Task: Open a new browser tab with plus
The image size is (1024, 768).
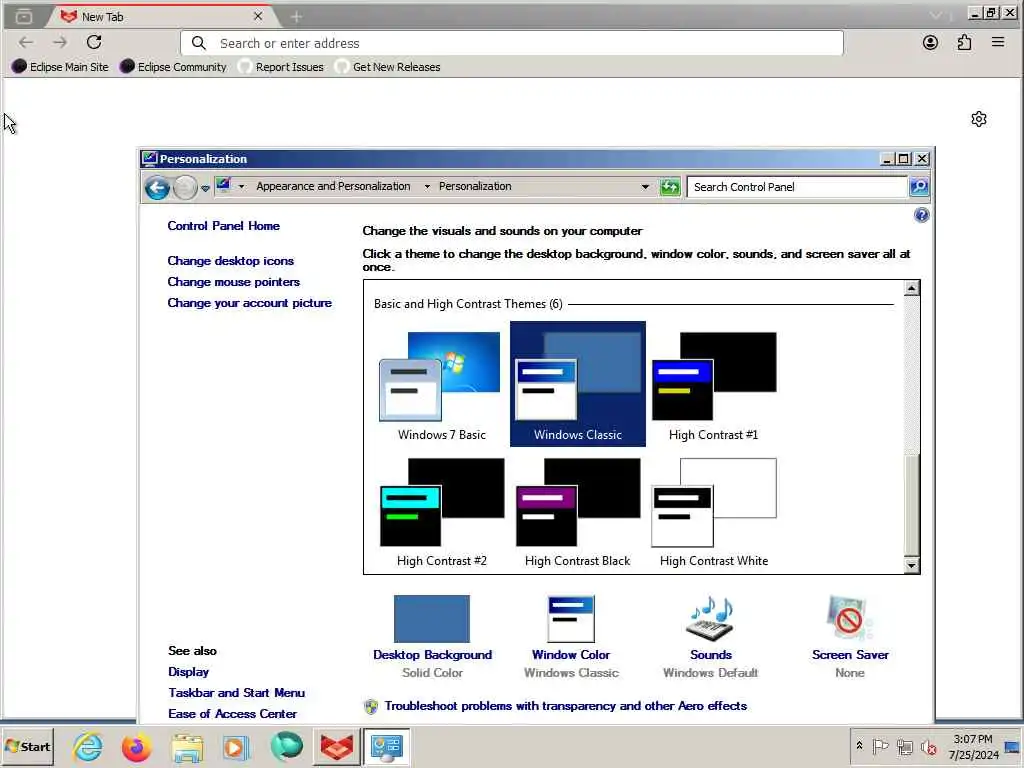Action: pos(296,17)
